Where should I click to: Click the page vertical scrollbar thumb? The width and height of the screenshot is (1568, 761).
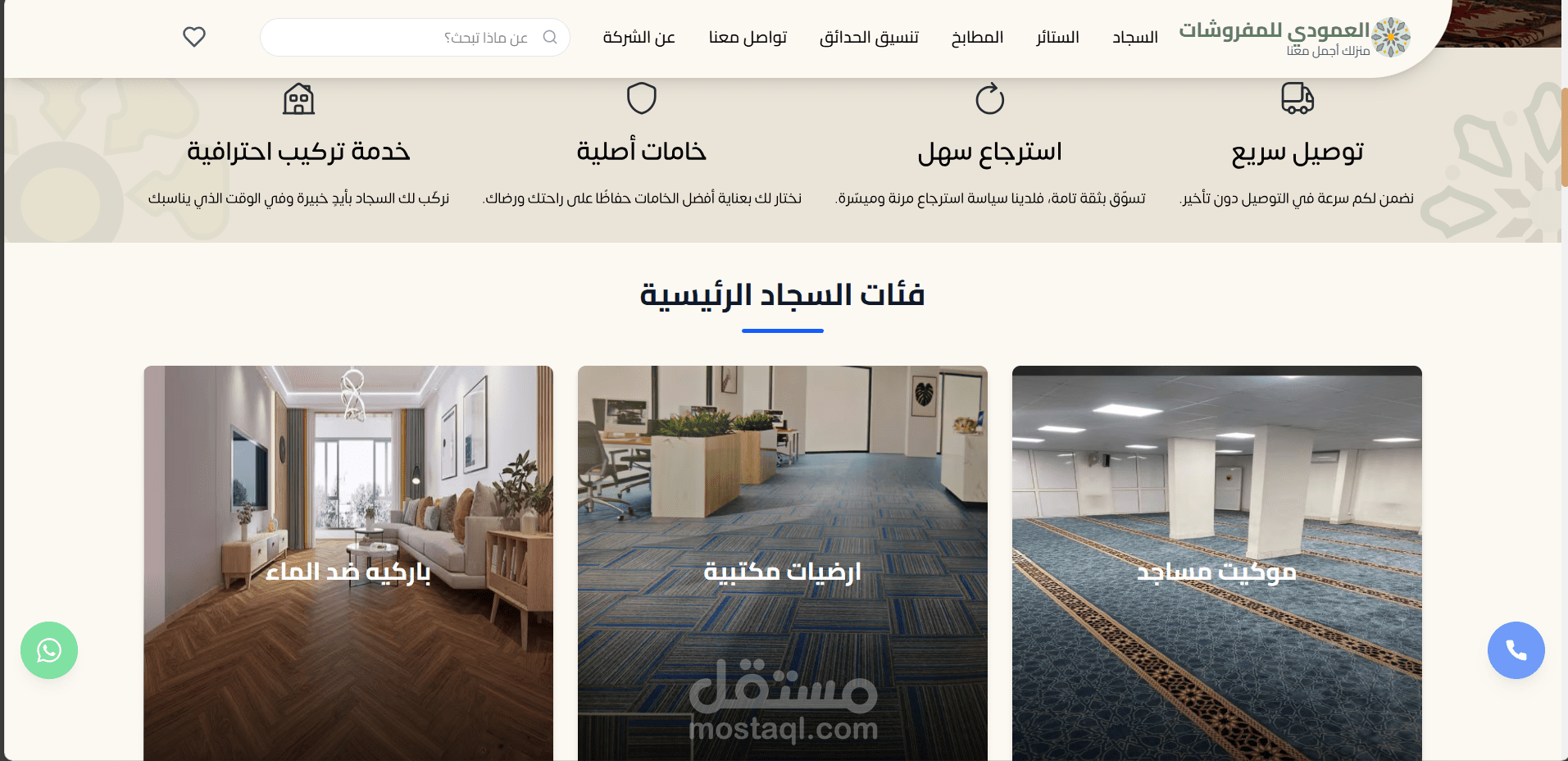(x=1564, y=137)
